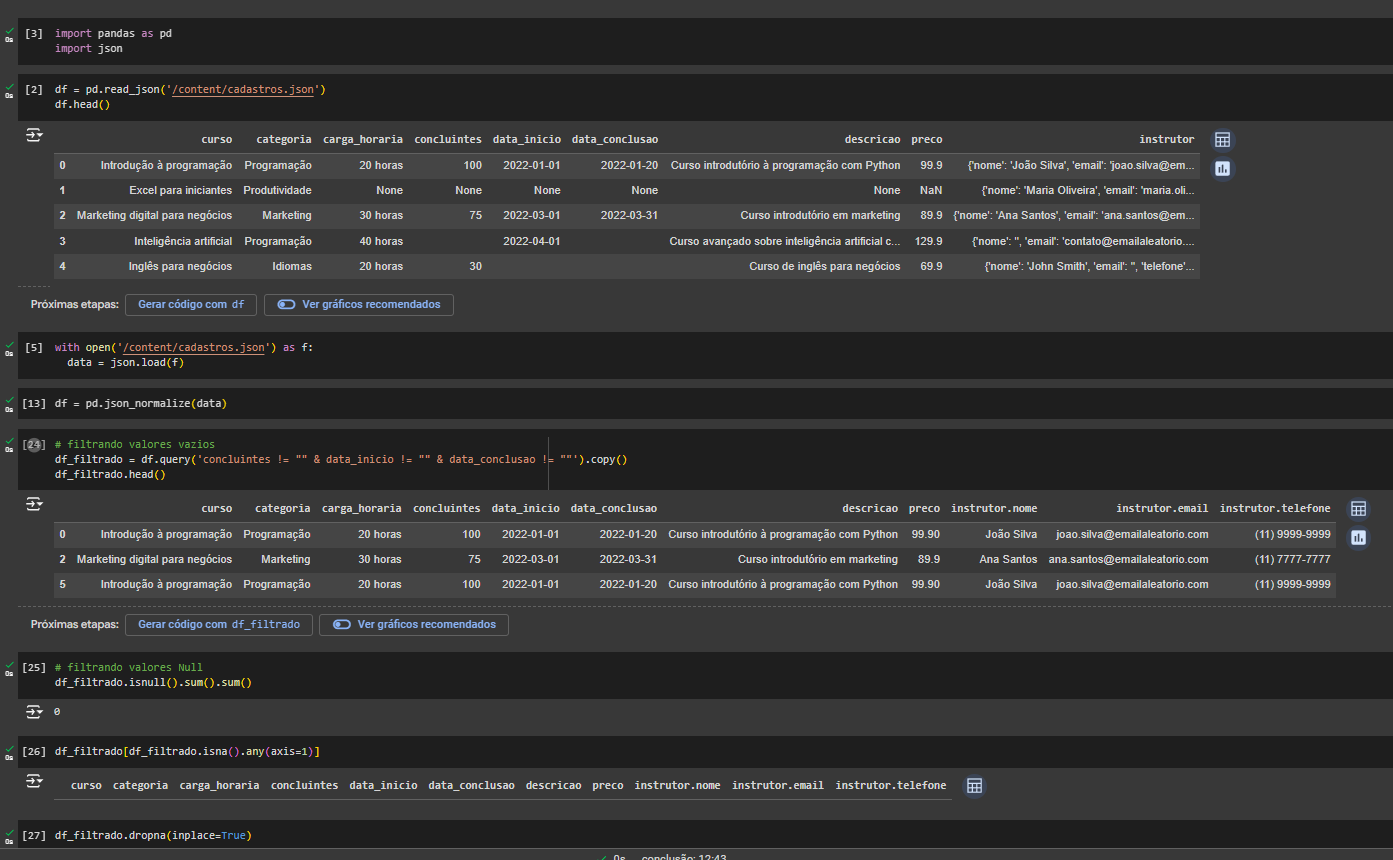Select 'Excel para iniciantes' cell in df table
Screen dimensions: 1393x860
tap(180, 190)
